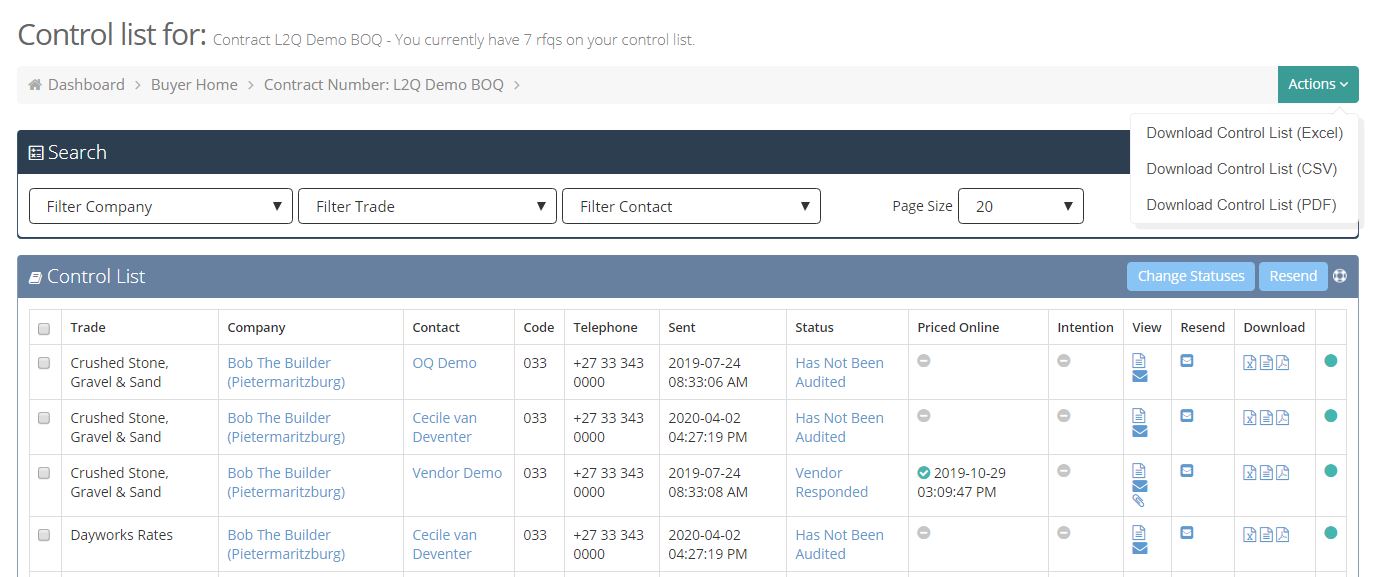Image resolution: width=1381 pixels, height=577 pixels.
Task: View the email in the Dayworks Rates row
Action: pos(1139,549)
